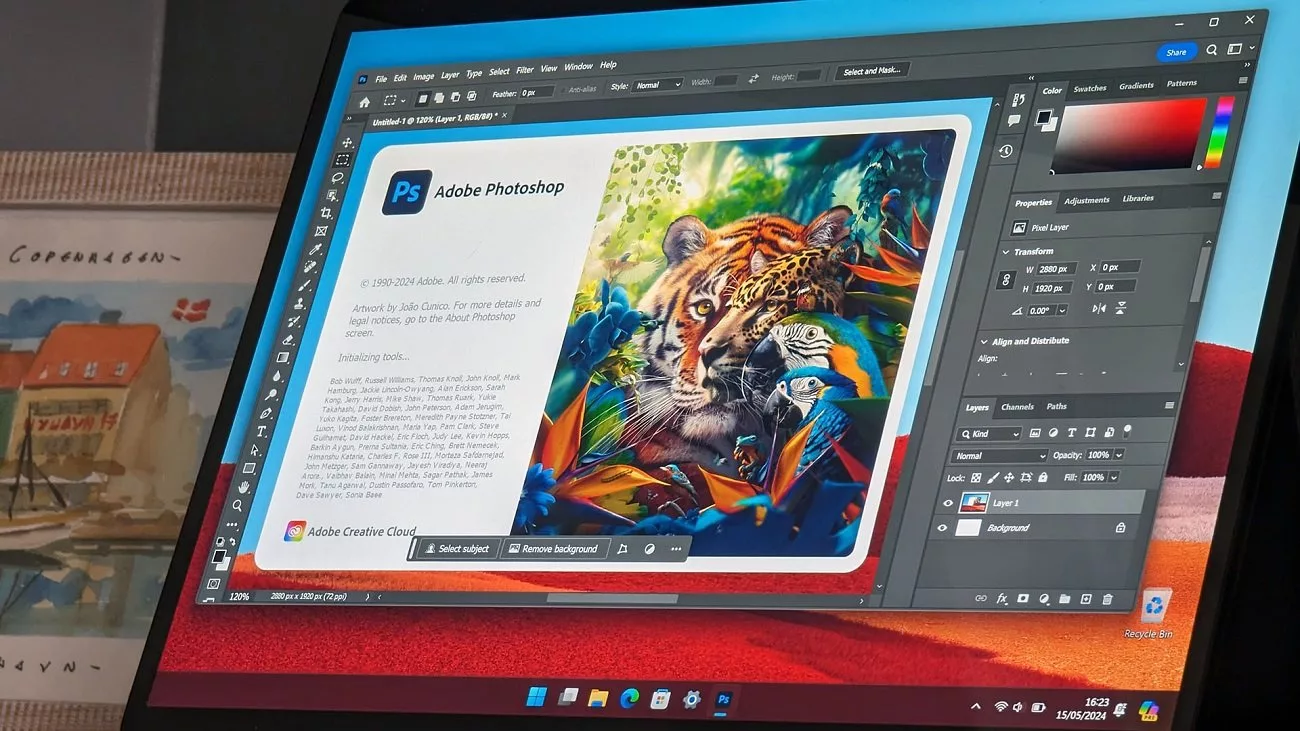This screenshot has width=1300, height=731.
Task: Click the Select and Mask button
Action: pyautogui.click(x=872, y=71)
